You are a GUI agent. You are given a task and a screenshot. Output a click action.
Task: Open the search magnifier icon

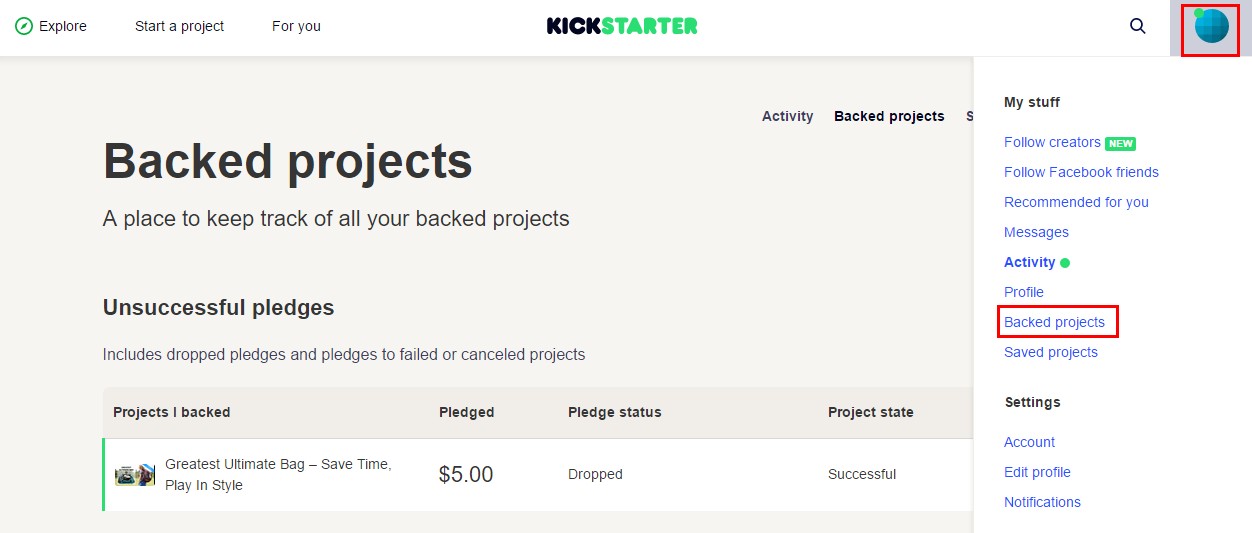1138,26
